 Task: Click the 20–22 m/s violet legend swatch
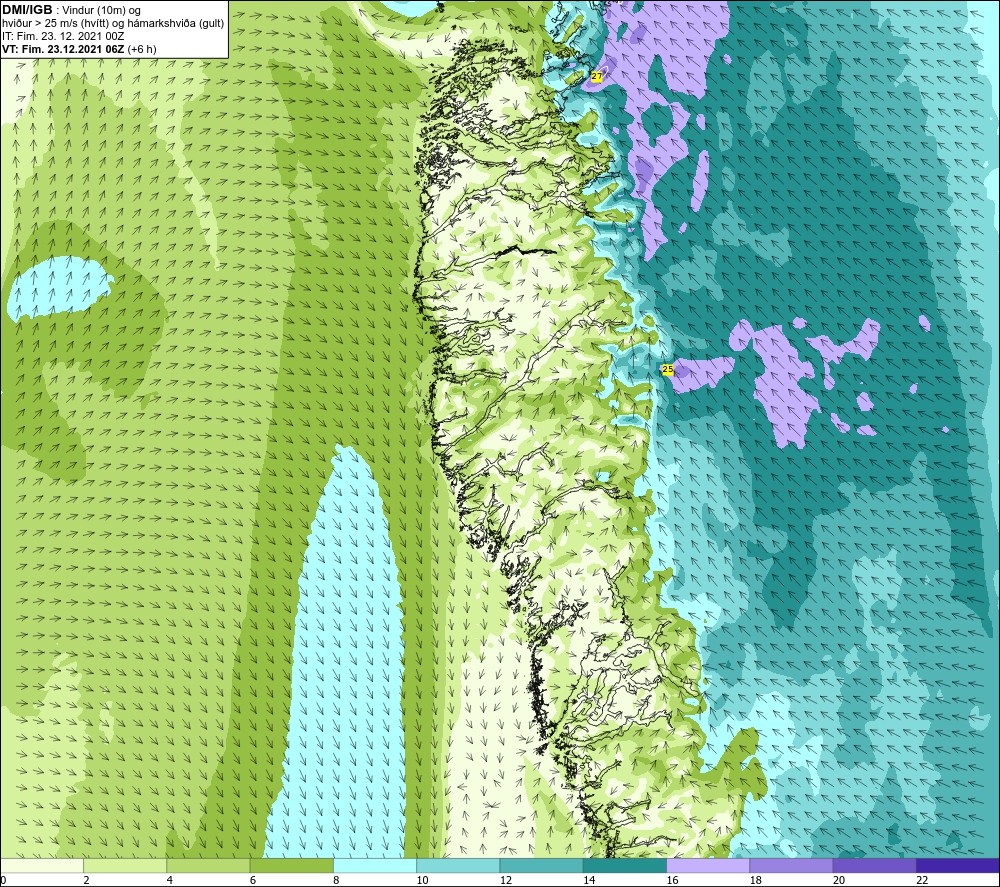(874, 865)
